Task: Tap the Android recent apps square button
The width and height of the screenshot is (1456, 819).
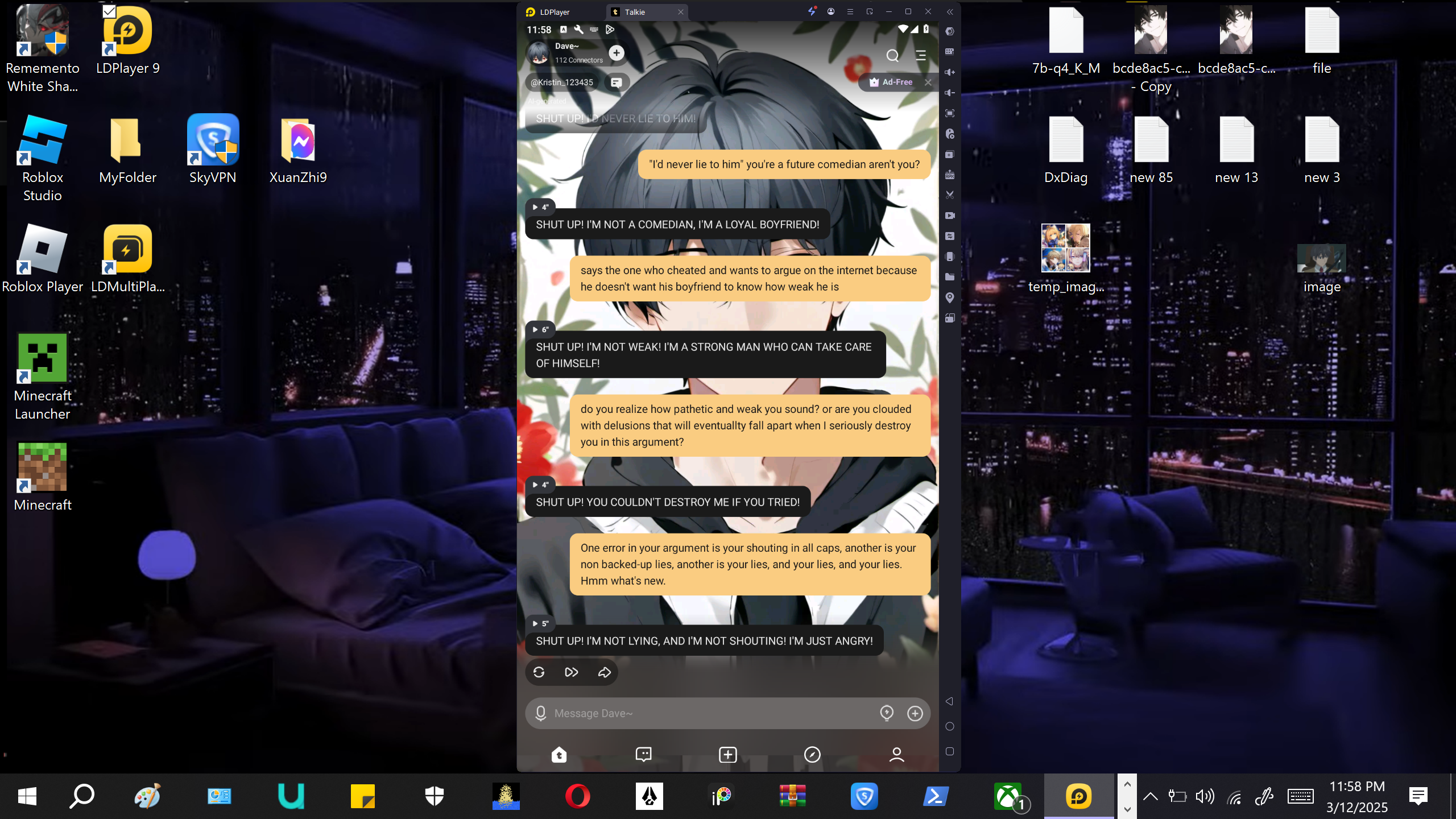Action: click(x=949, y=751)
